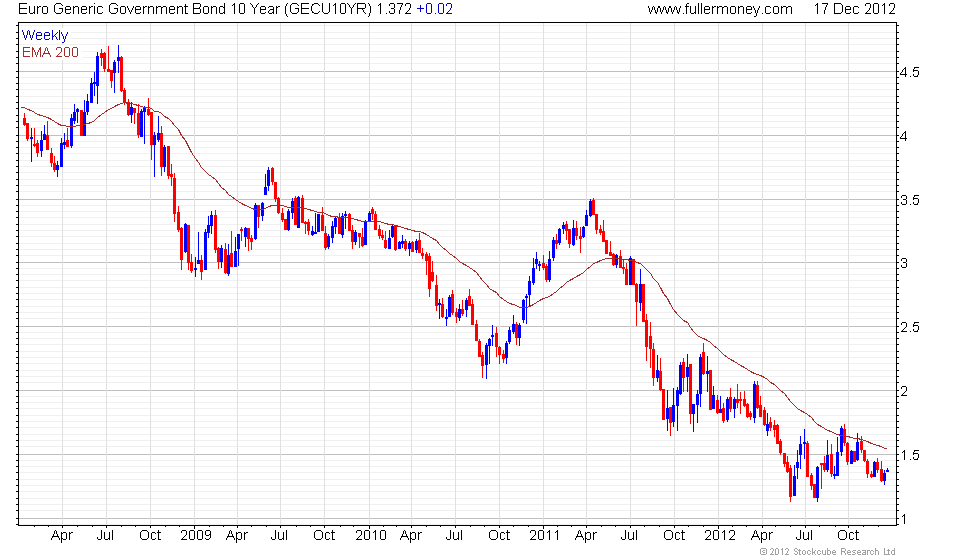Click the '3' y-axis label
The height and width of the screenshot is (560, 980).
pyautogui.click(x=904, y=263)
